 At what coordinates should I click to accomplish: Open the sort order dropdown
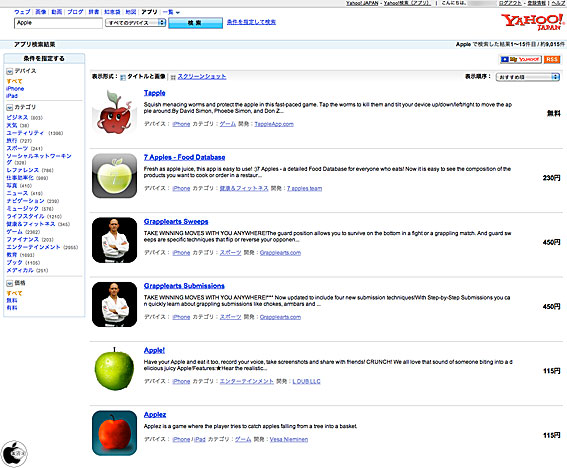tap(528, 77)
